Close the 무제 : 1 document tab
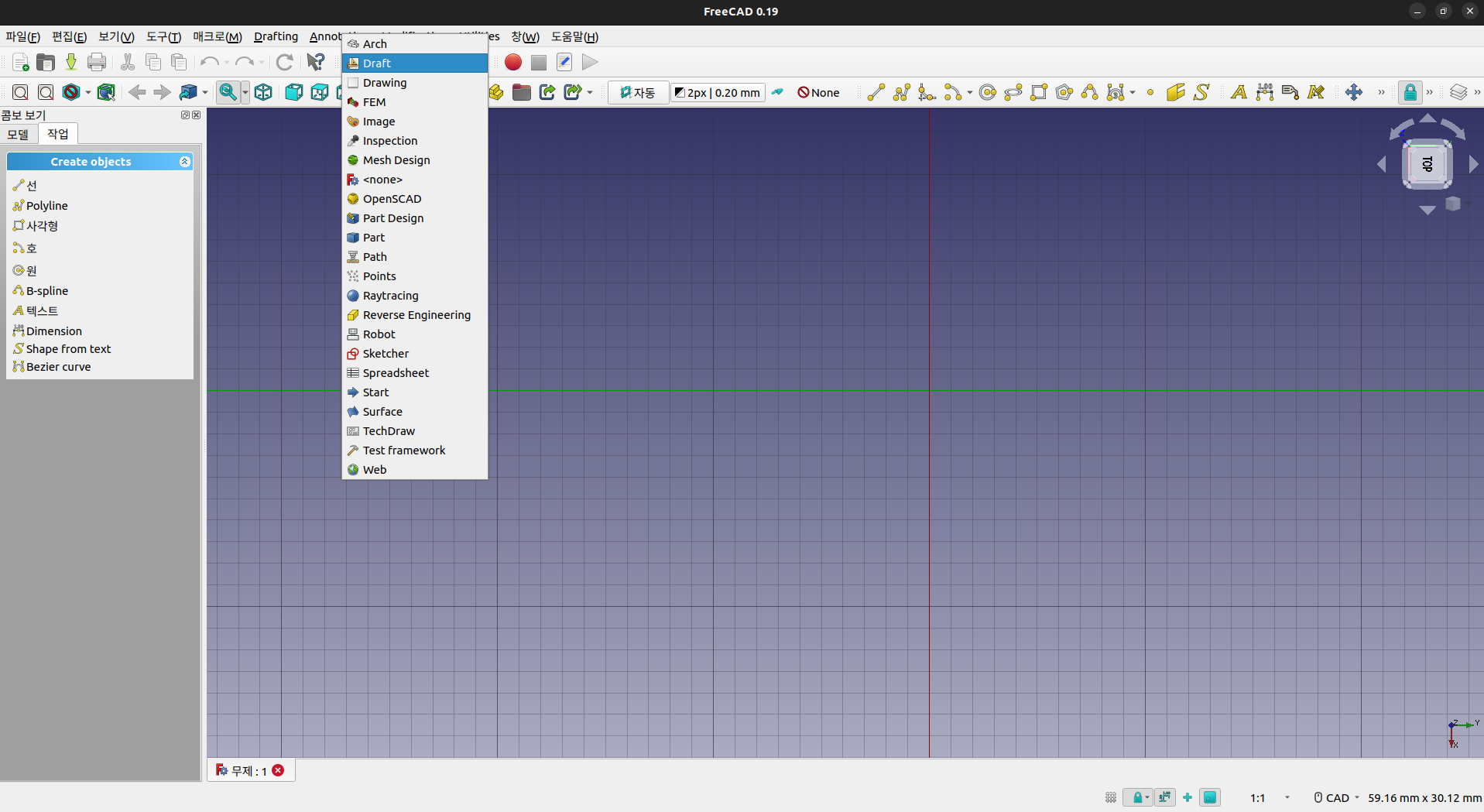 click(x=279, y=770)
